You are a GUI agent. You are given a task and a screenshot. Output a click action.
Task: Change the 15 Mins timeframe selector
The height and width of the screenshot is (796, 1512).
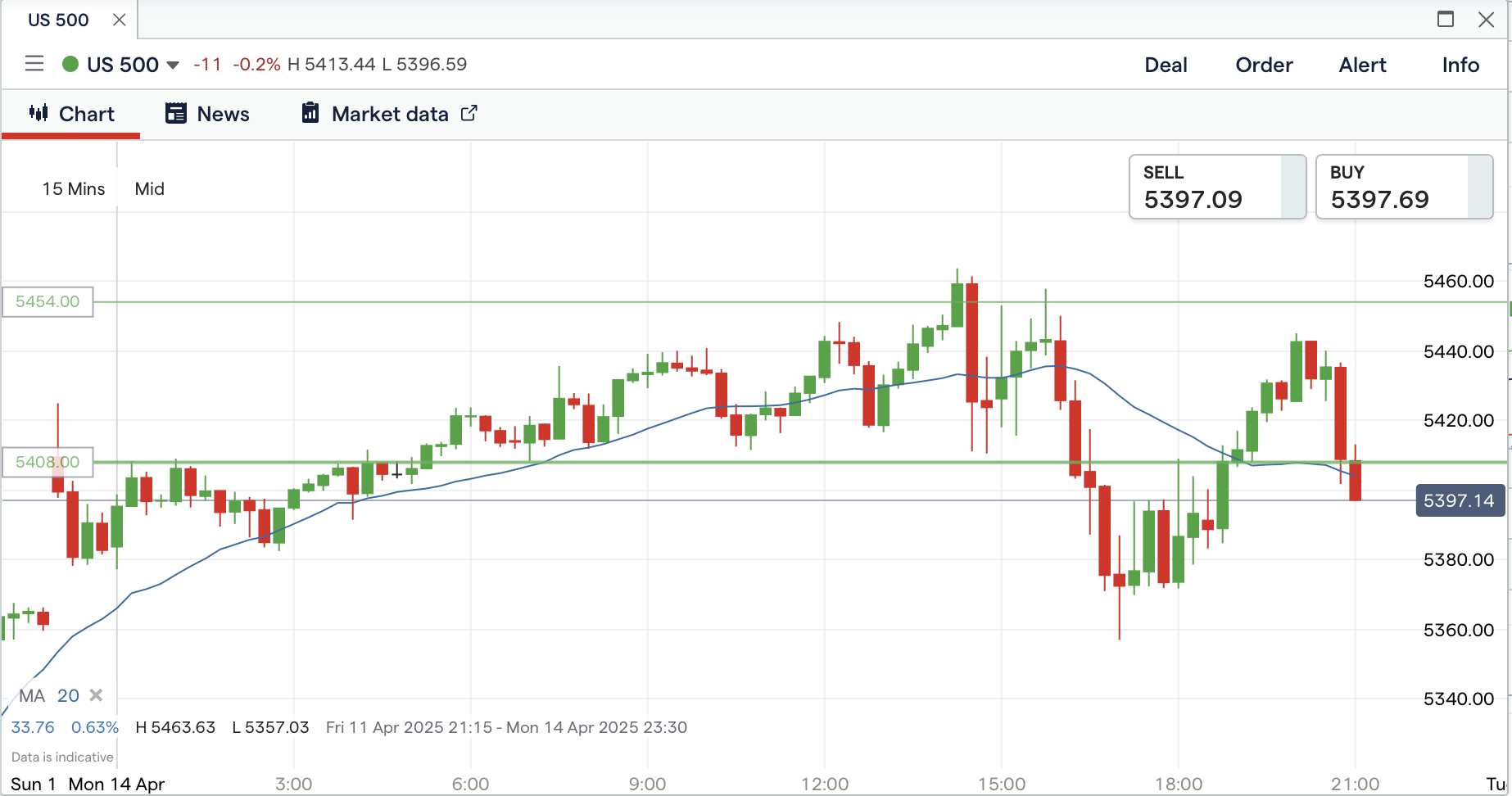(x=74, y=189)
